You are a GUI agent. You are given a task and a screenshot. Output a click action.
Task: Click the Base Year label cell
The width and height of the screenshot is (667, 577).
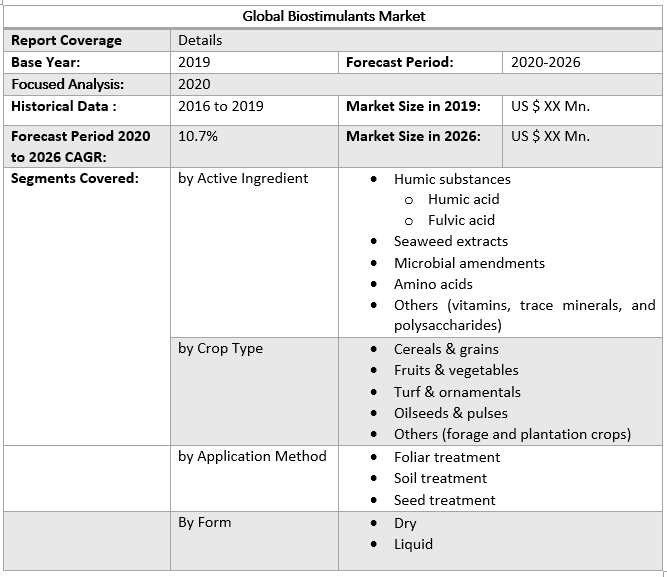coord(46,62)
